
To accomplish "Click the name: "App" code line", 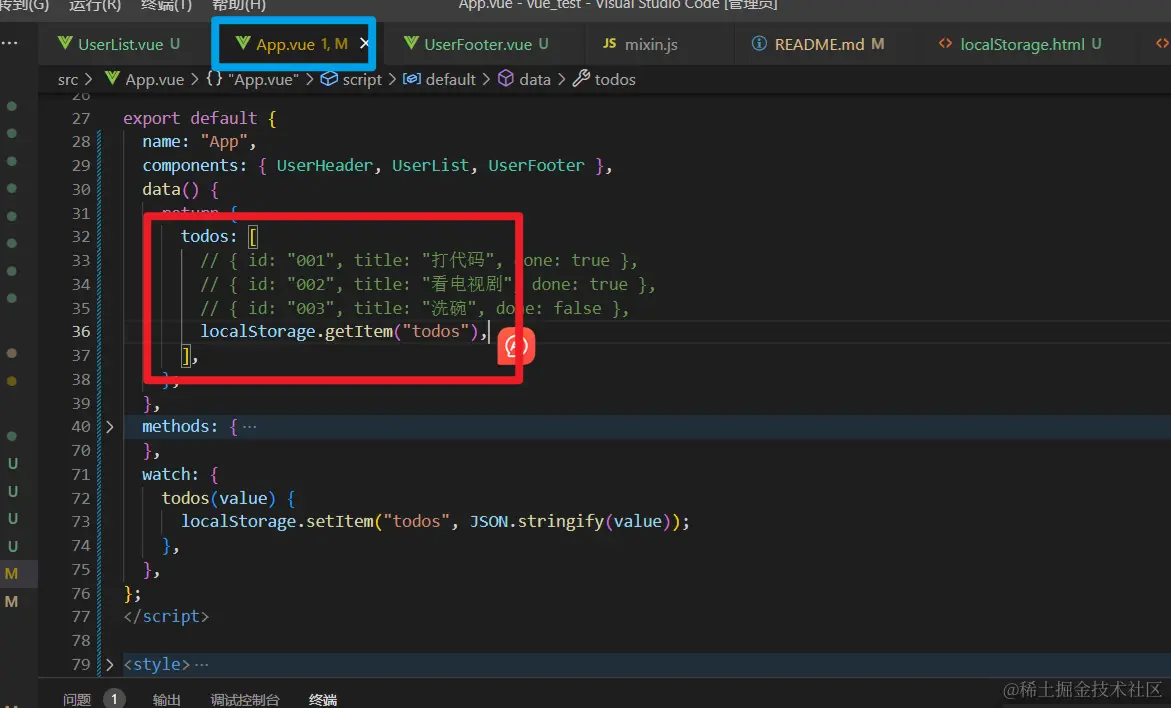I will tap(199, 142).
